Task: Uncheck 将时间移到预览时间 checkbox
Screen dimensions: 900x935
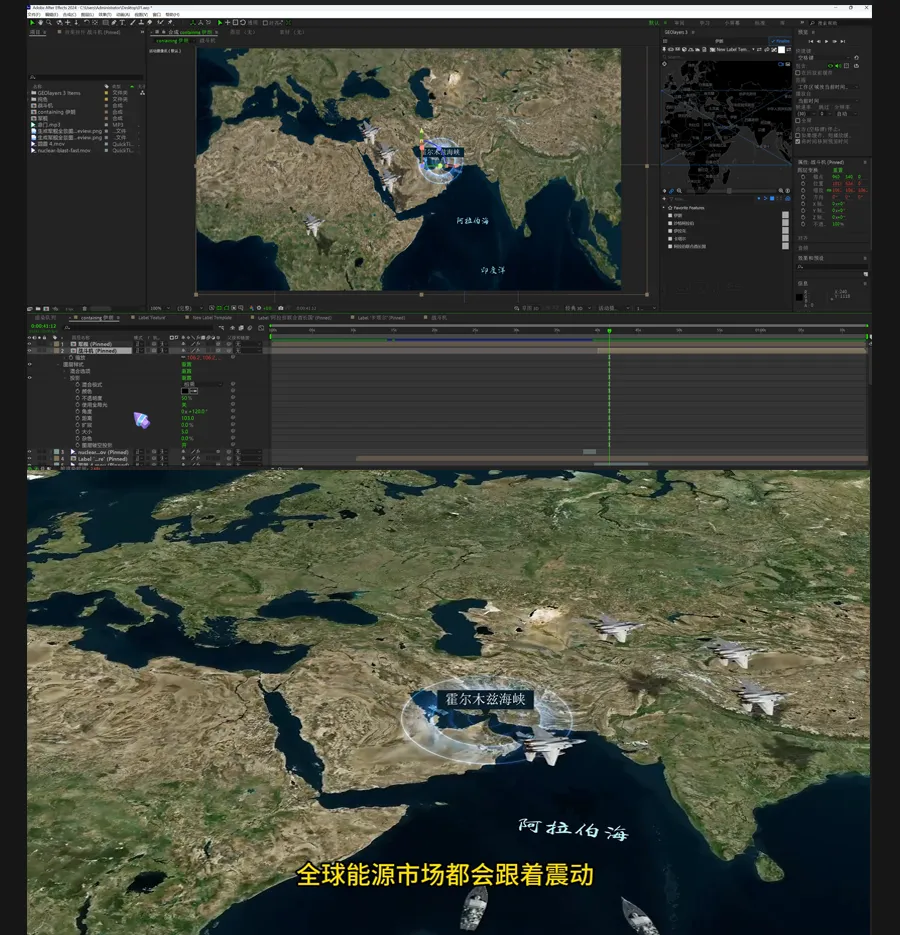Action: click(798, 141)
